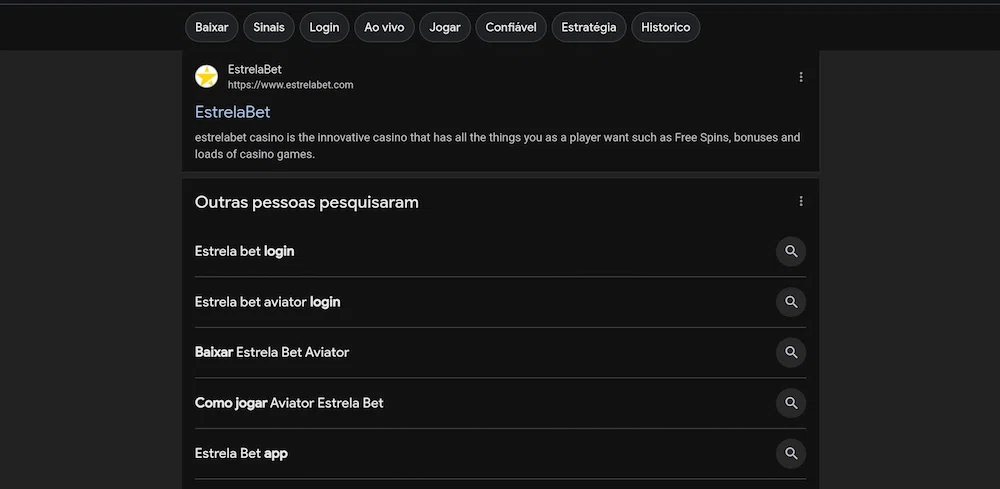Click search icon for Estrela bet aviator login
Image resolution: width=1000 pixels, height=489 pixels.
point(791,302)
